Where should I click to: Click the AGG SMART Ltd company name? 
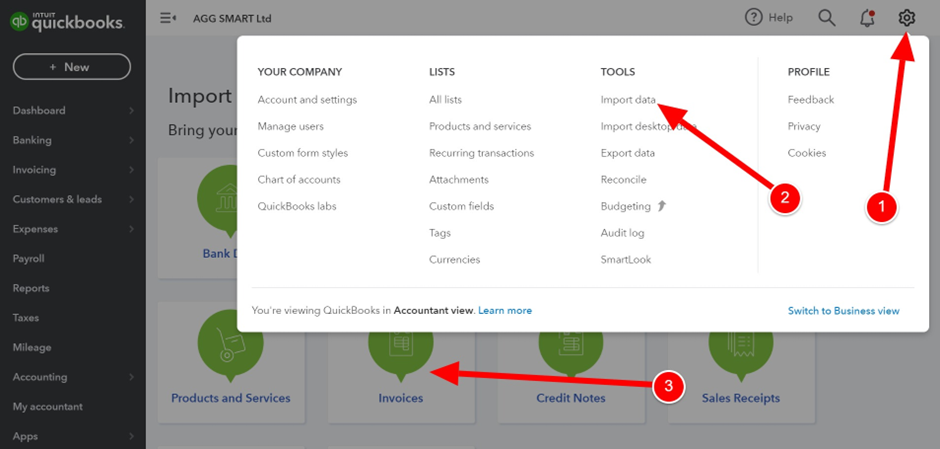232,19
